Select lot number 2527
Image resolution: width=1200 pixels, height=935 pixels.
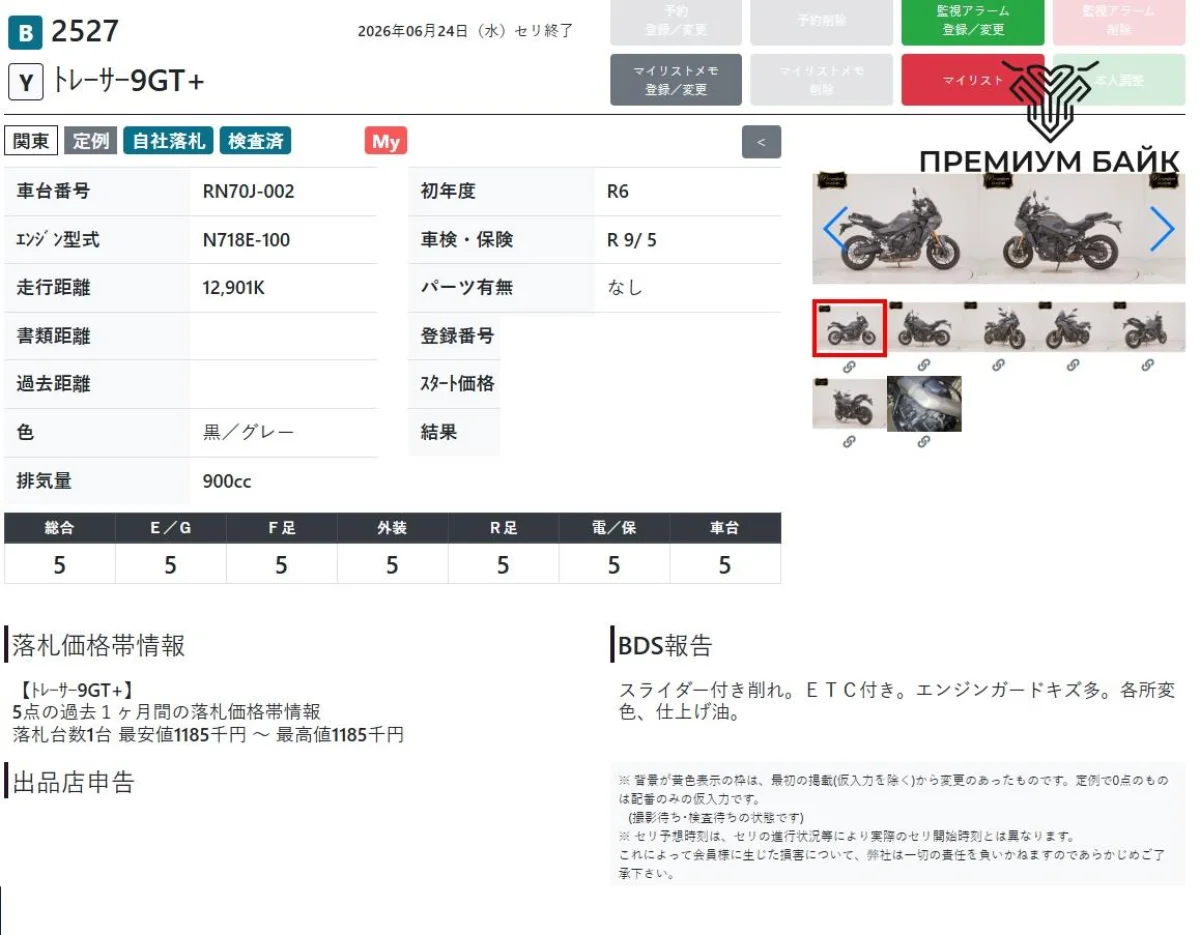[85, 32]
